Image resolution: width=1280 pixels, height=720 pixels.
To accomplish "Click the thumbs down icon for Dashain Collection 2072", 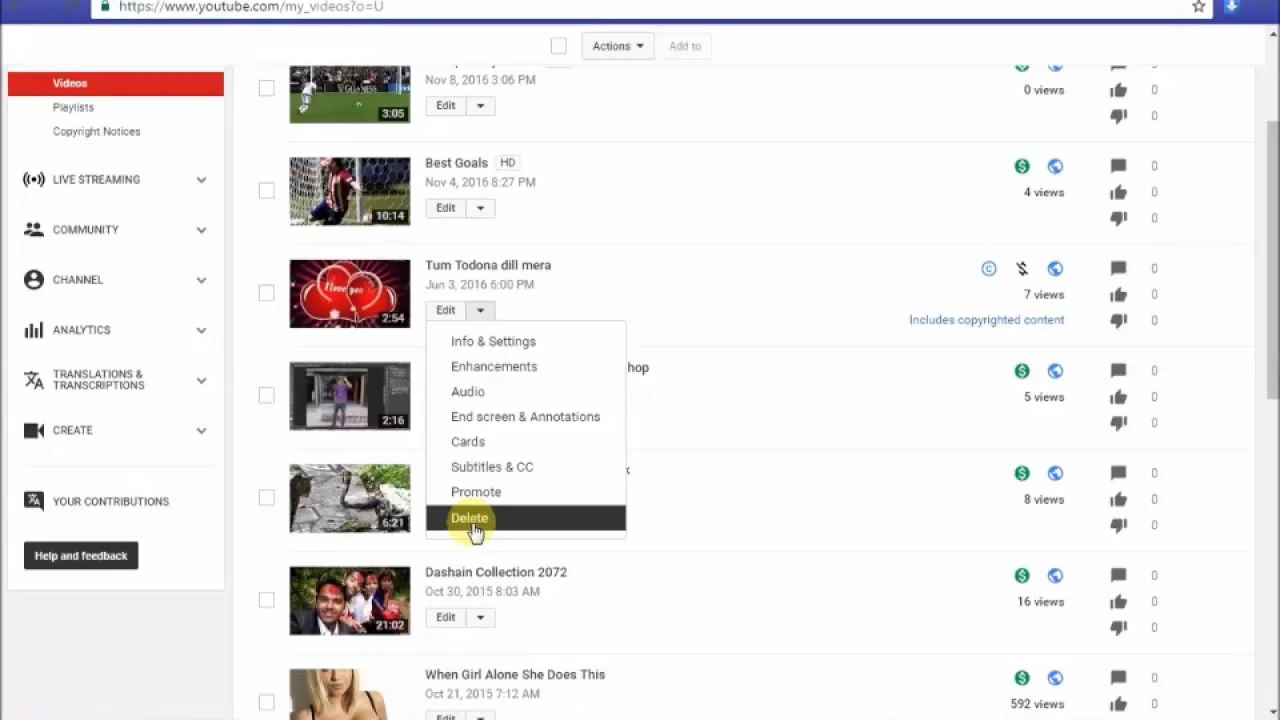I will click(1118, 627).
